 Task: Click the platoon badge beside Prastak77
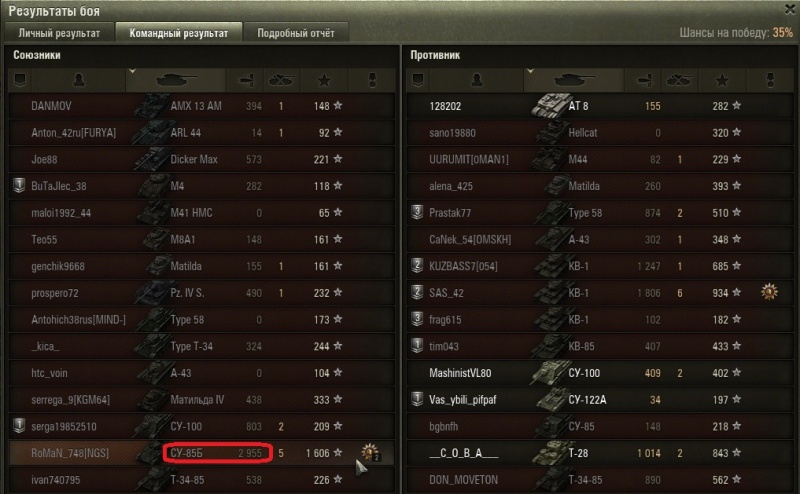coord(417,212)
